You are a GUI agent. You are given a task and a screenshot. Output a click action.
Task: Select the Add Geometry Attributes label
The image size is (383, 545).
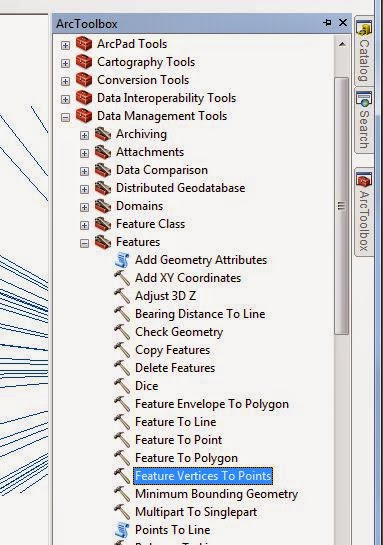(201, 260)
